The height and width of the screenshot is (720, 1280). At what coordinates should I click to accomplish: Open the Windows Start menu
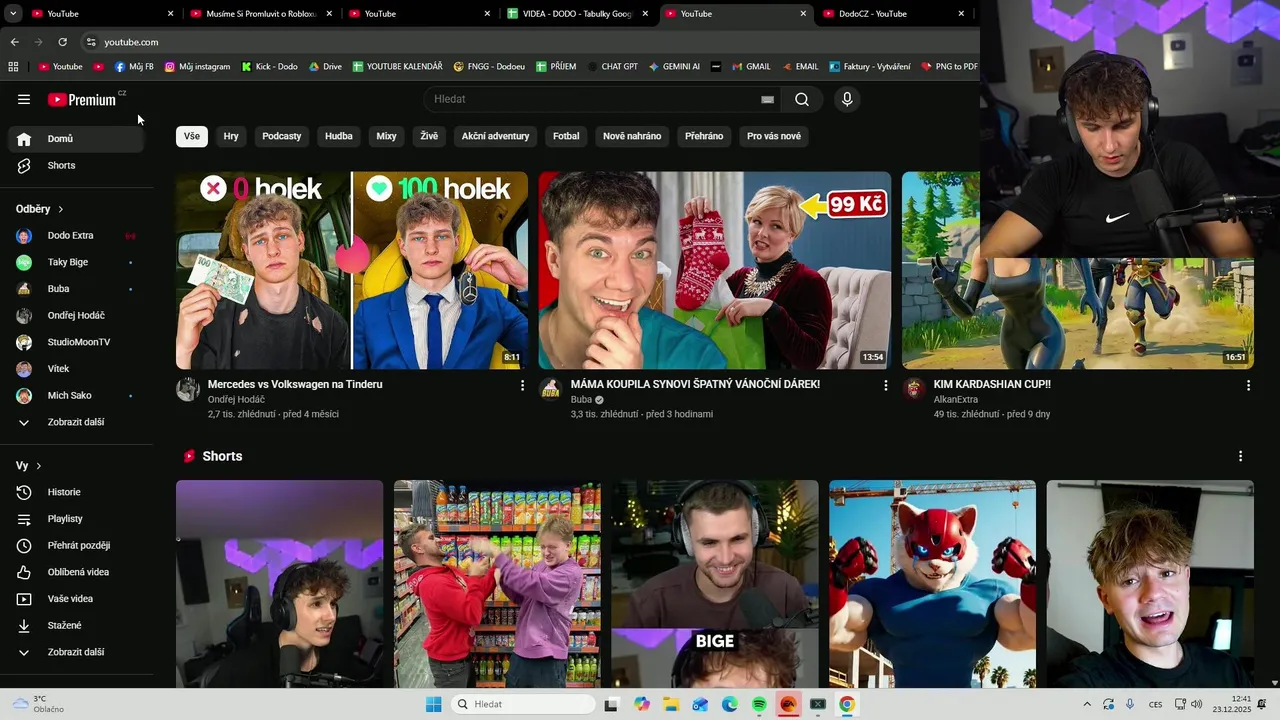click(x=433, y=704)
